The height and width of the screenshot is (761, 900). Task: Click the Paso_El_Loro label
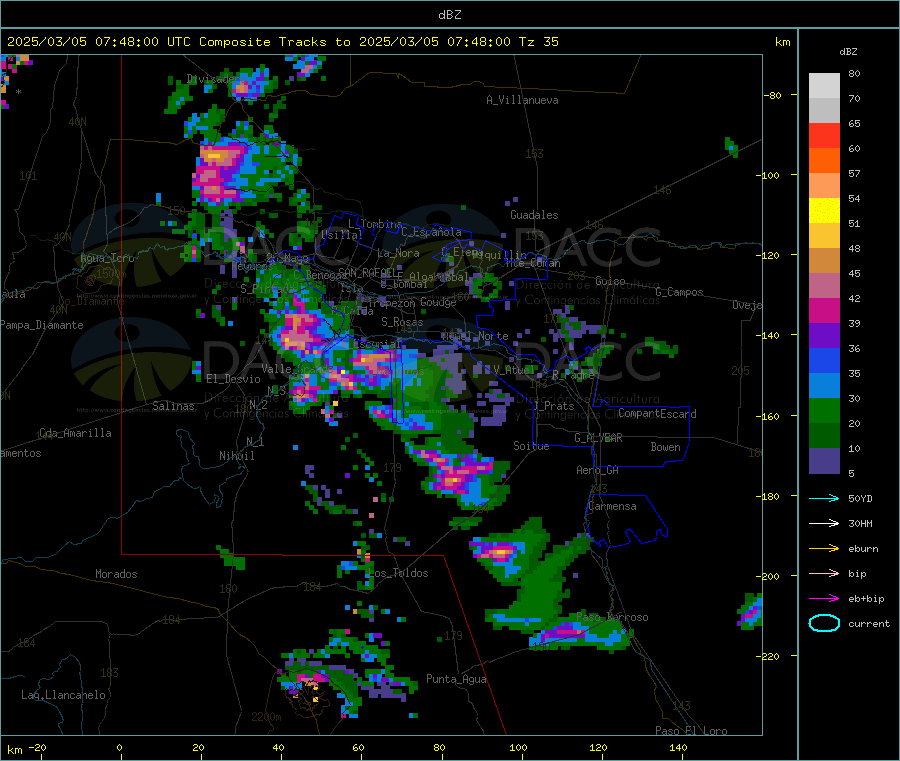point(691,731)
